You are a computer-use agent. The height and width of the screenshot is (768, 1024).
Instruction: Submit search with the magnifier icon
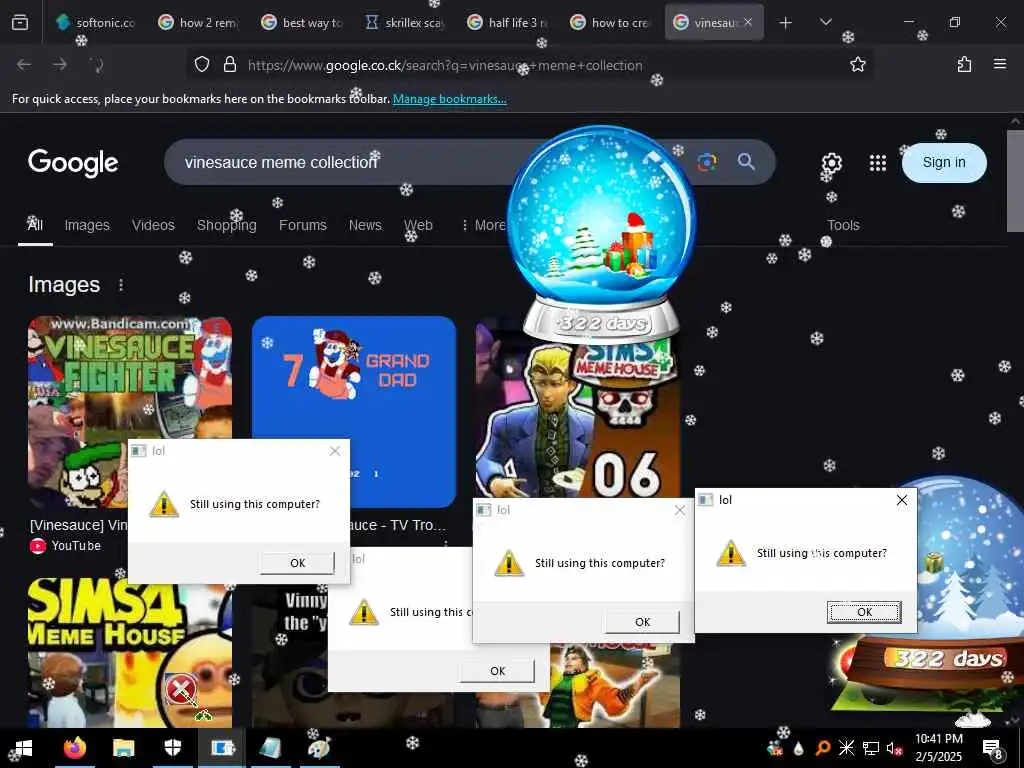tap(746, 162)
